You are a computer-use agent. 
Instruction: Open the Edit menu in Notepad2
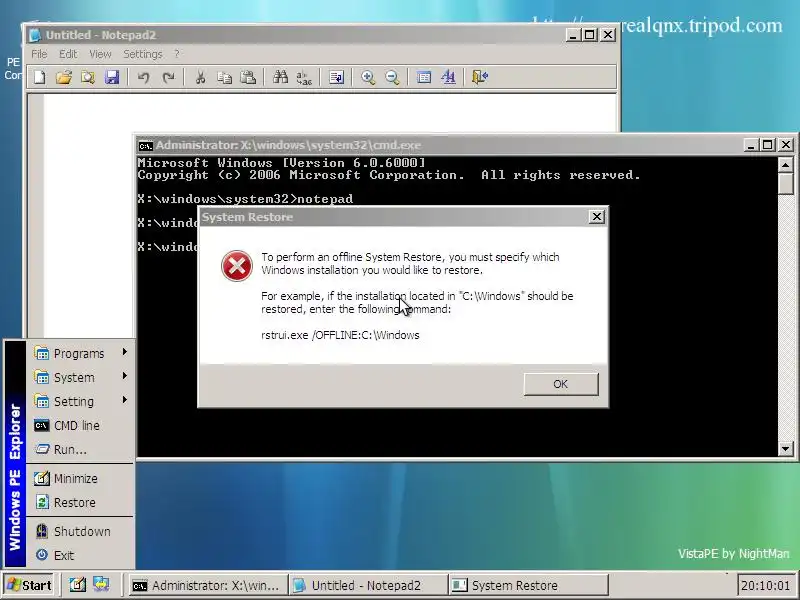[68, 54]
